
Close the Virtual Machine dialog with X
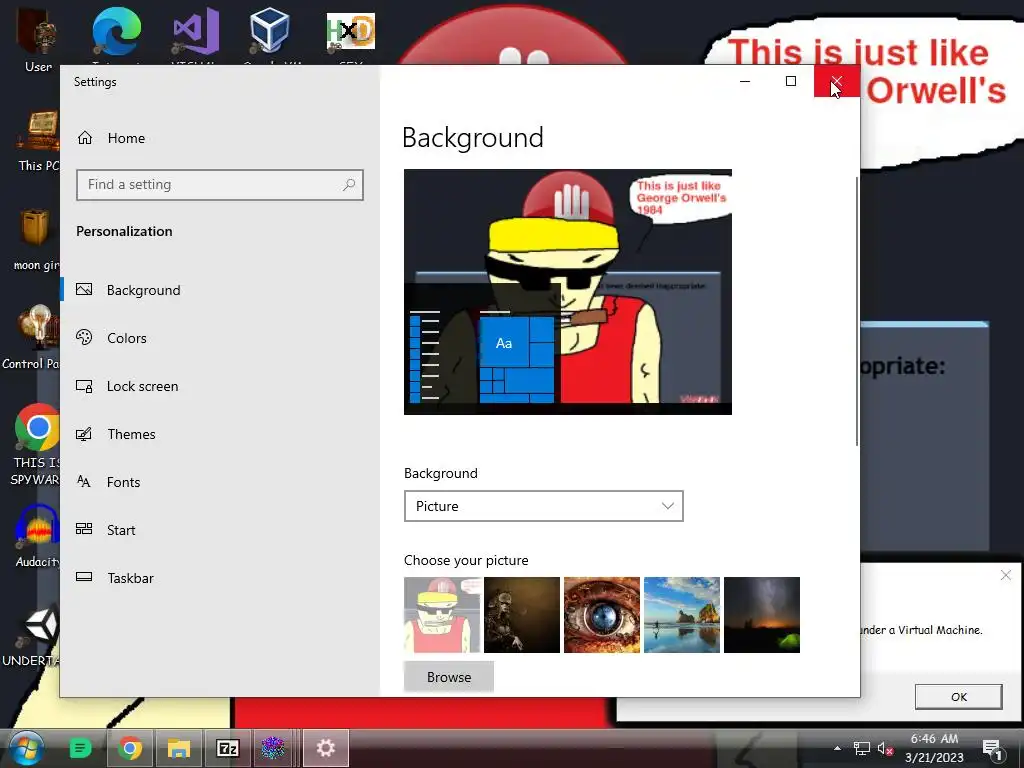[1006, 575]
